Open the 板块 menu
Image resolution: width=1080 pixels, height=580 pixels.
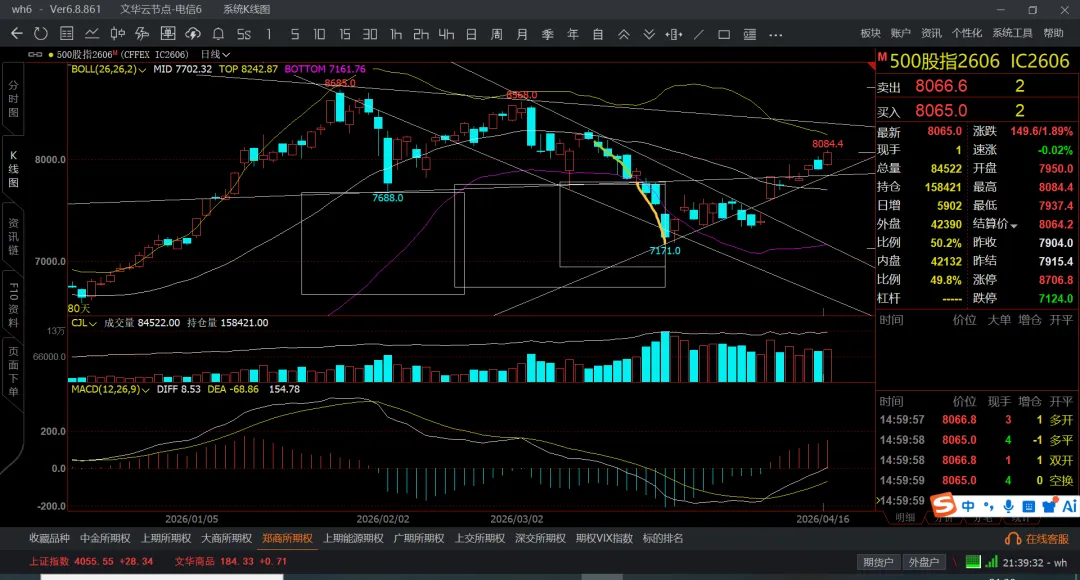[871, 33]
